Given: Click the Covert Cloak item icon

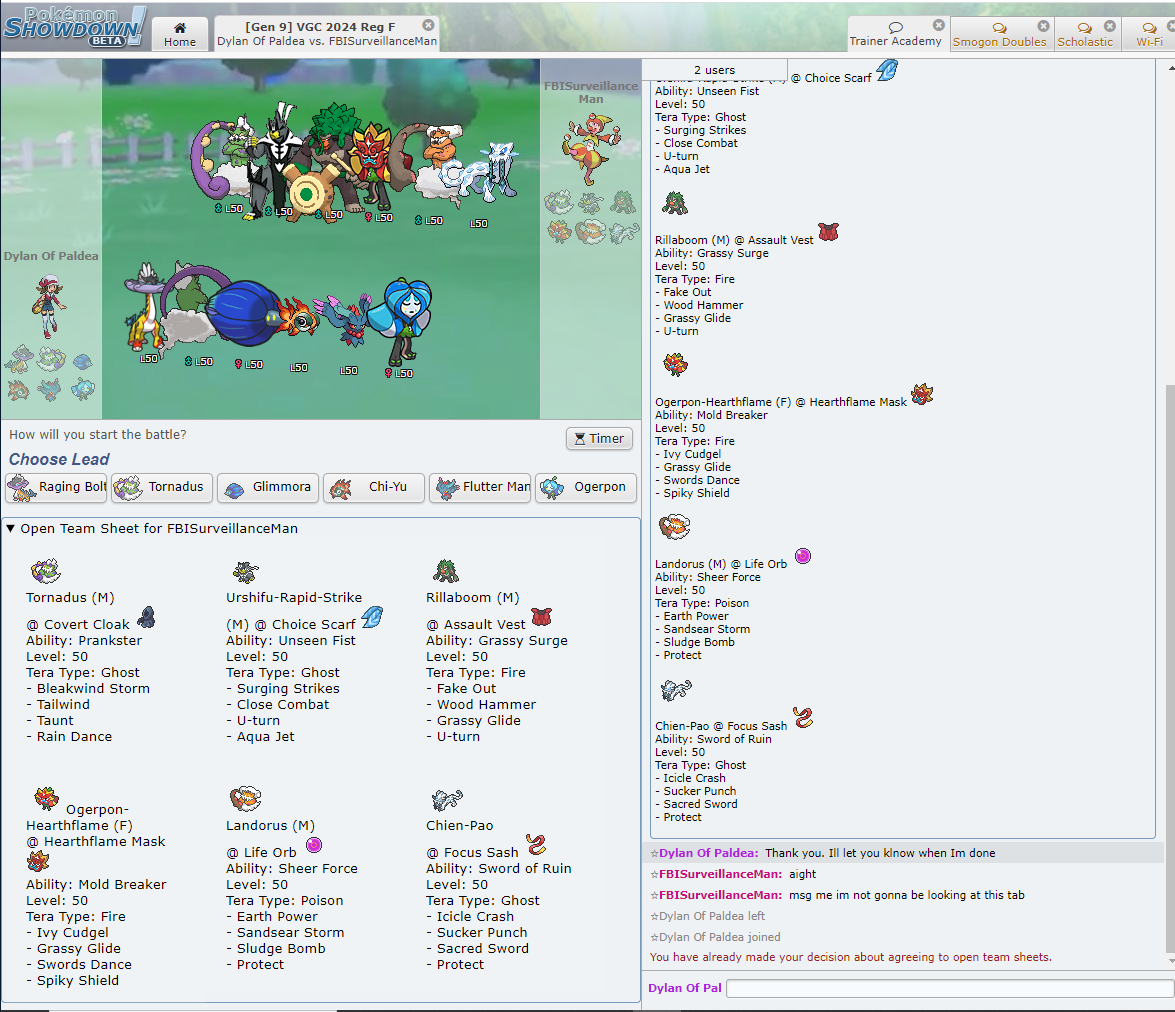Looking at the screenshot, I should [x=146, y=618].
